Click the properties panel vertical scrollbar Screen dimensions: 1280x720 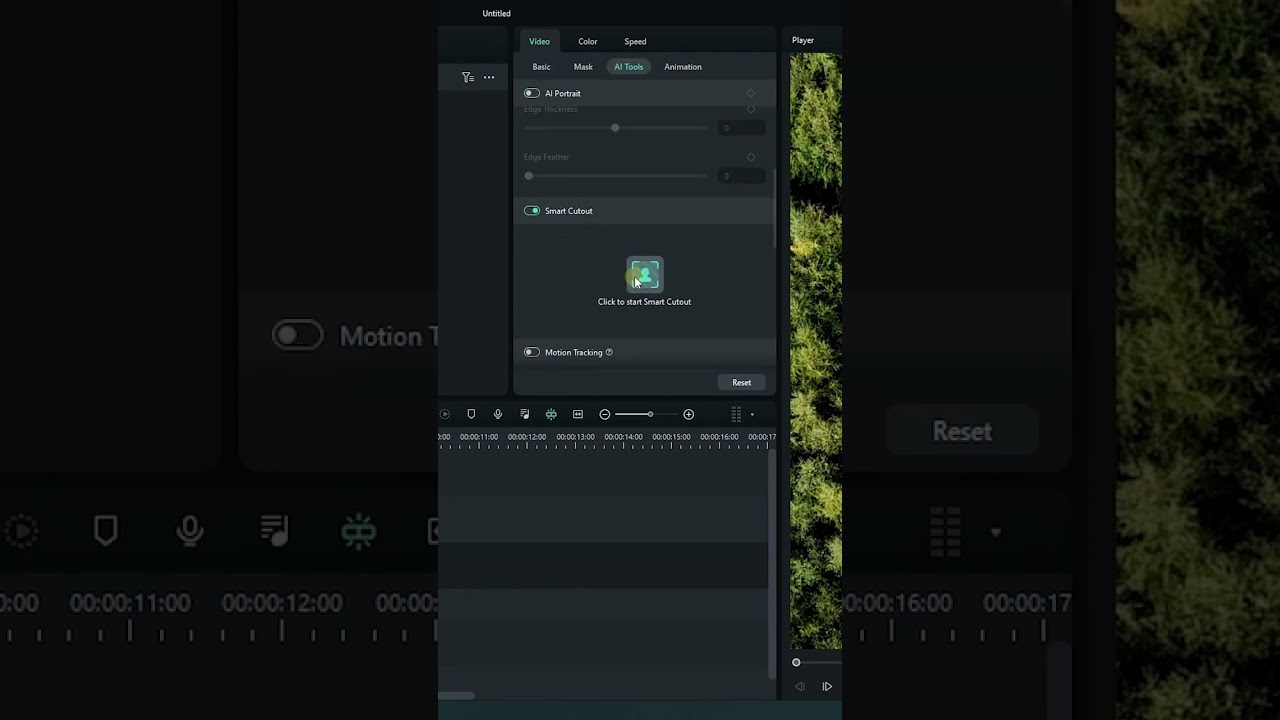(774, 208)
